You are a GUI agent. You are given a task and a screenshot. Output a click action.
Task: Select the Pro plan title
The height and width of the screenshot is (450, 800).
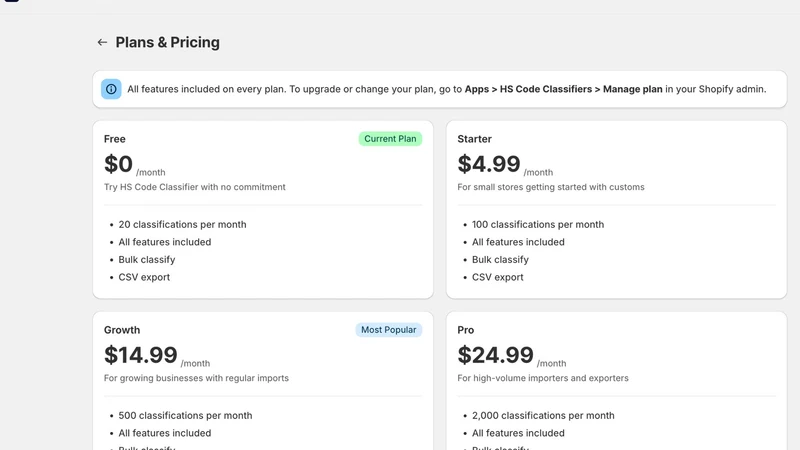466,330
